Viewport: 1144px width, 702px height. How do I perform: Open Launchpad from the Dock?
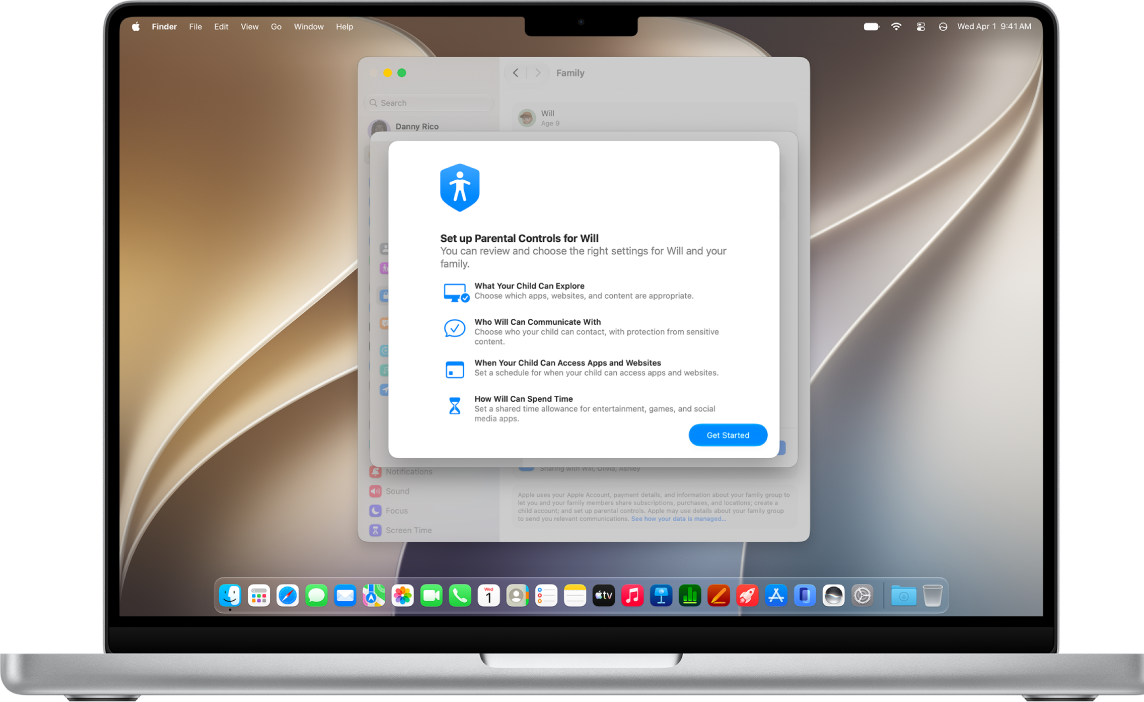pos(259,595)
